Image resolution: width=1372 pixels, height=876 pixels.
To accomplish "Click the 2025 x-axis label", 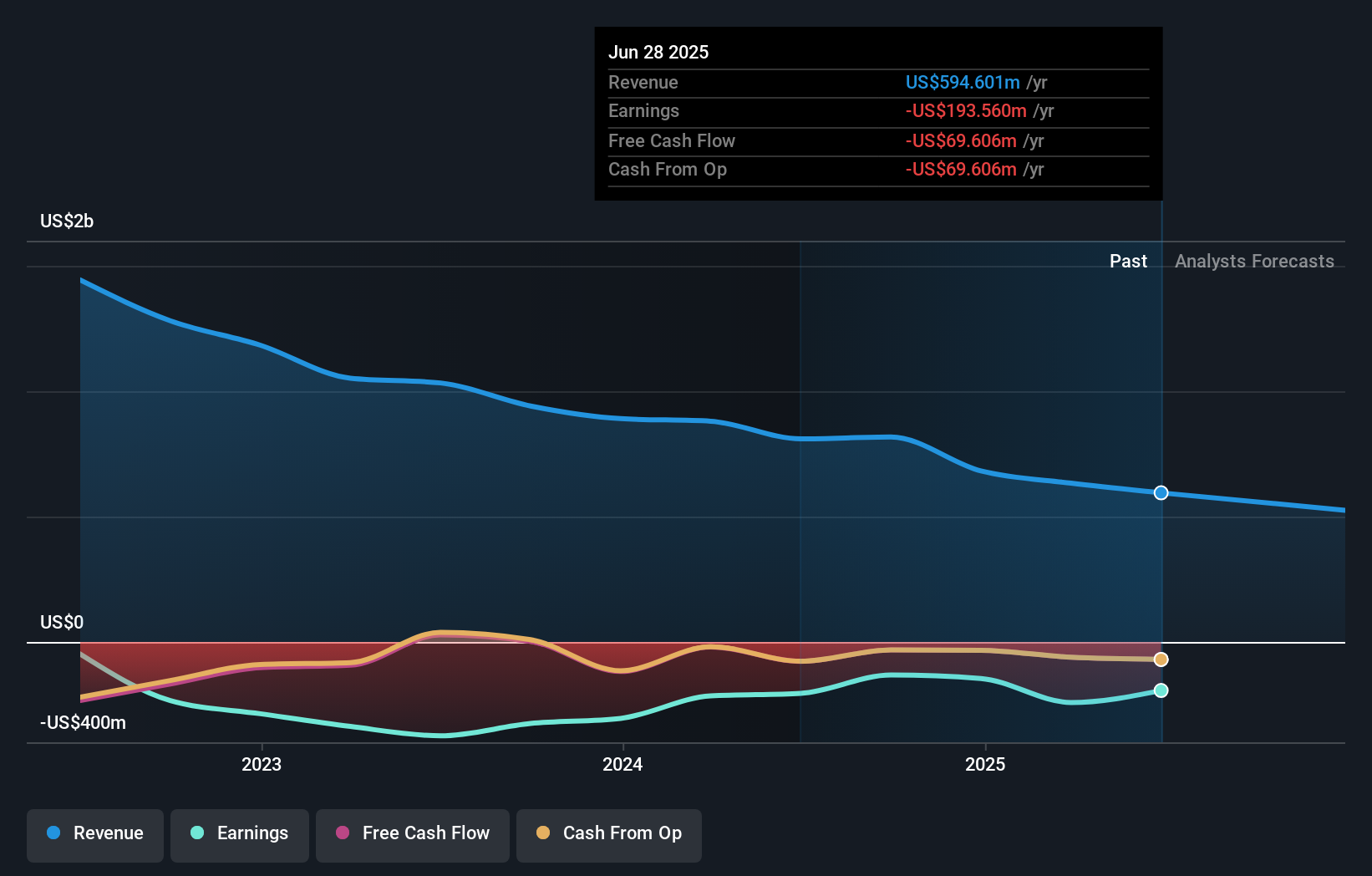I will 985,764.
